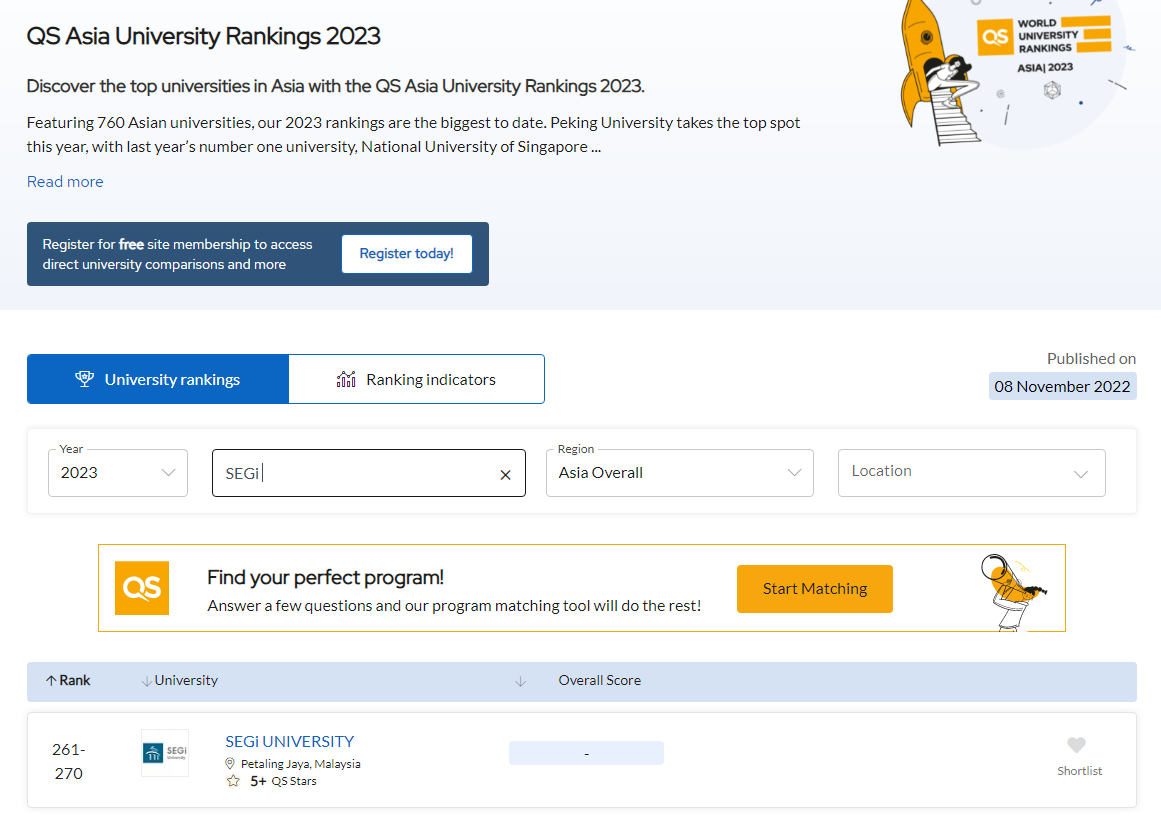Click the SEGi overall score dash bar
This screenshot has height=824, width=1161.
coord(586,753)
